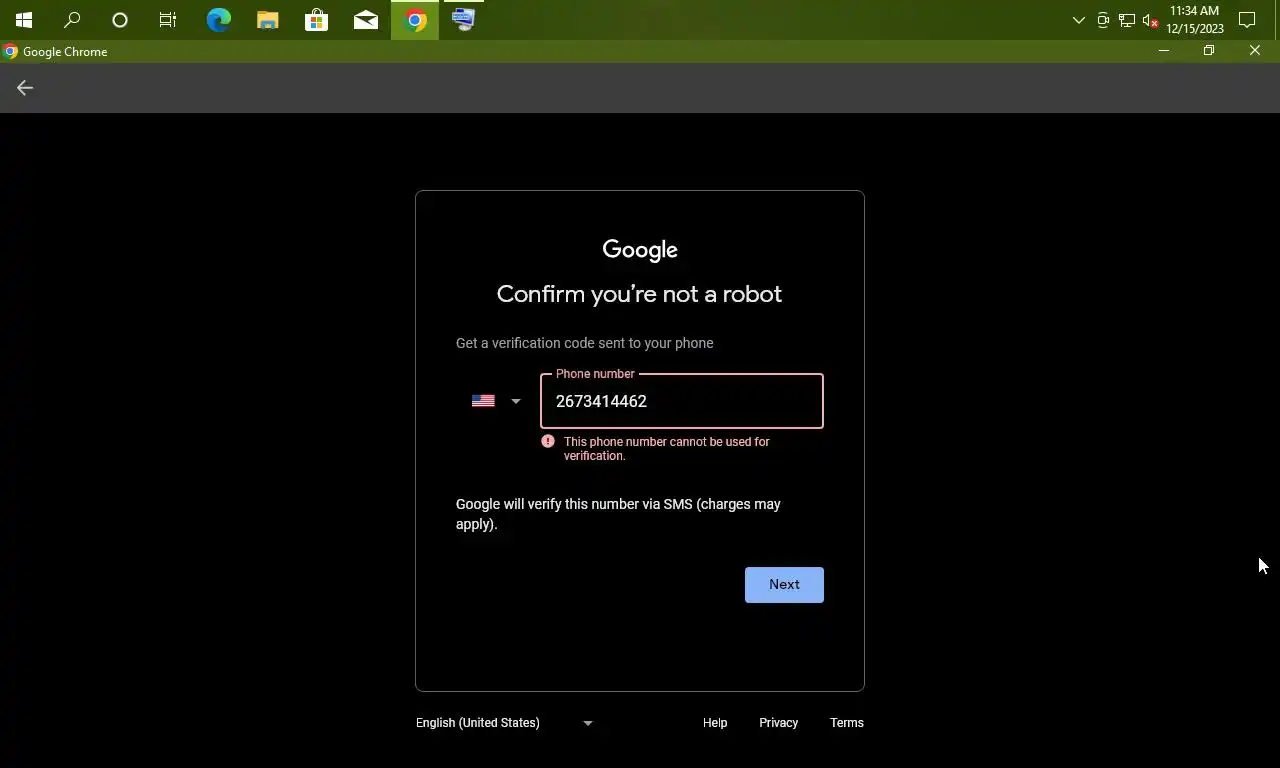Click the Google logo
The image size is (1280, 768).
pos(640,250)
